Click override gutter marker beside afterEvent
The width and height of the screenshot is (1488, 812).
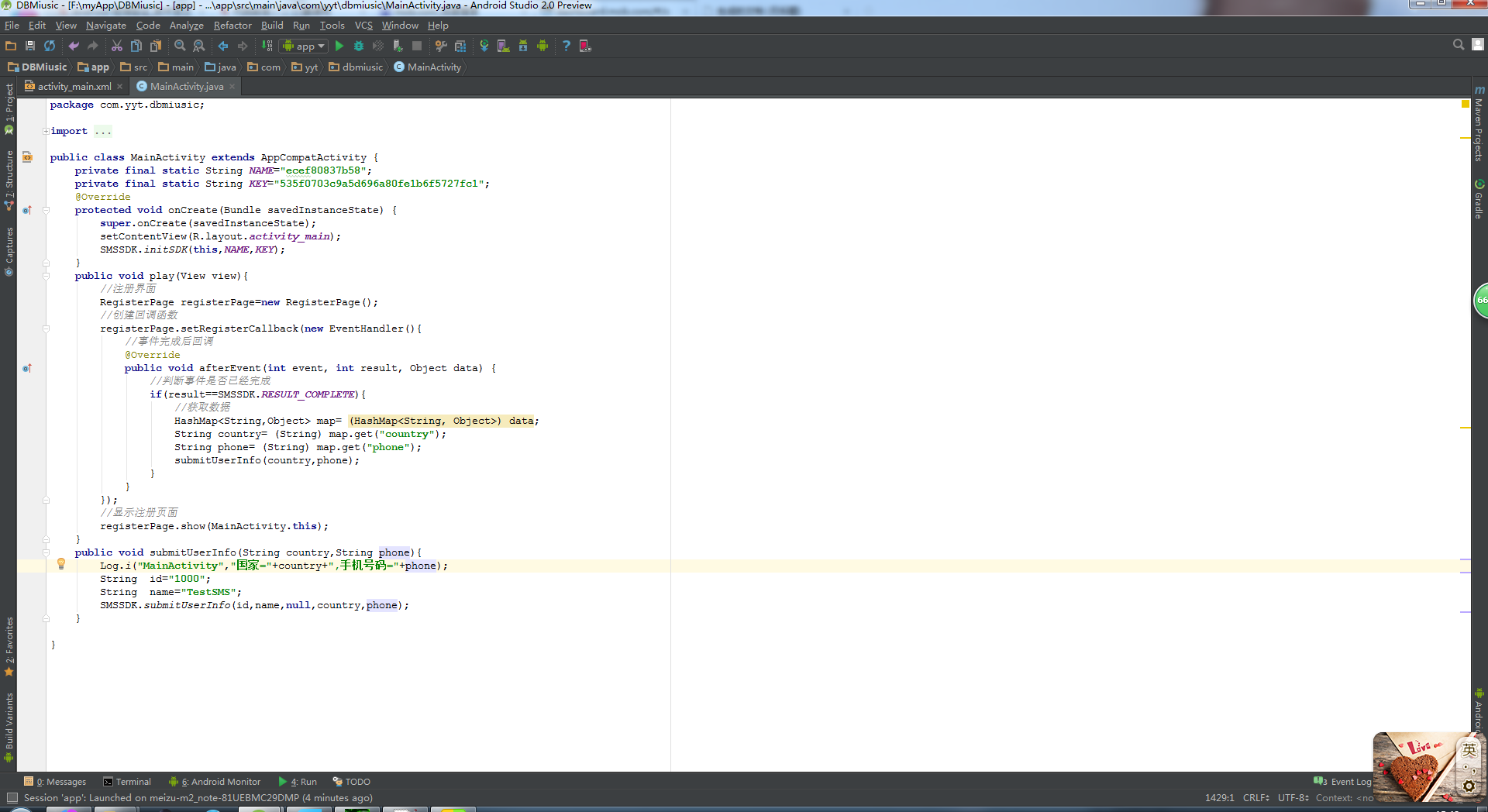pyautogui.click(x=27, y=368)
